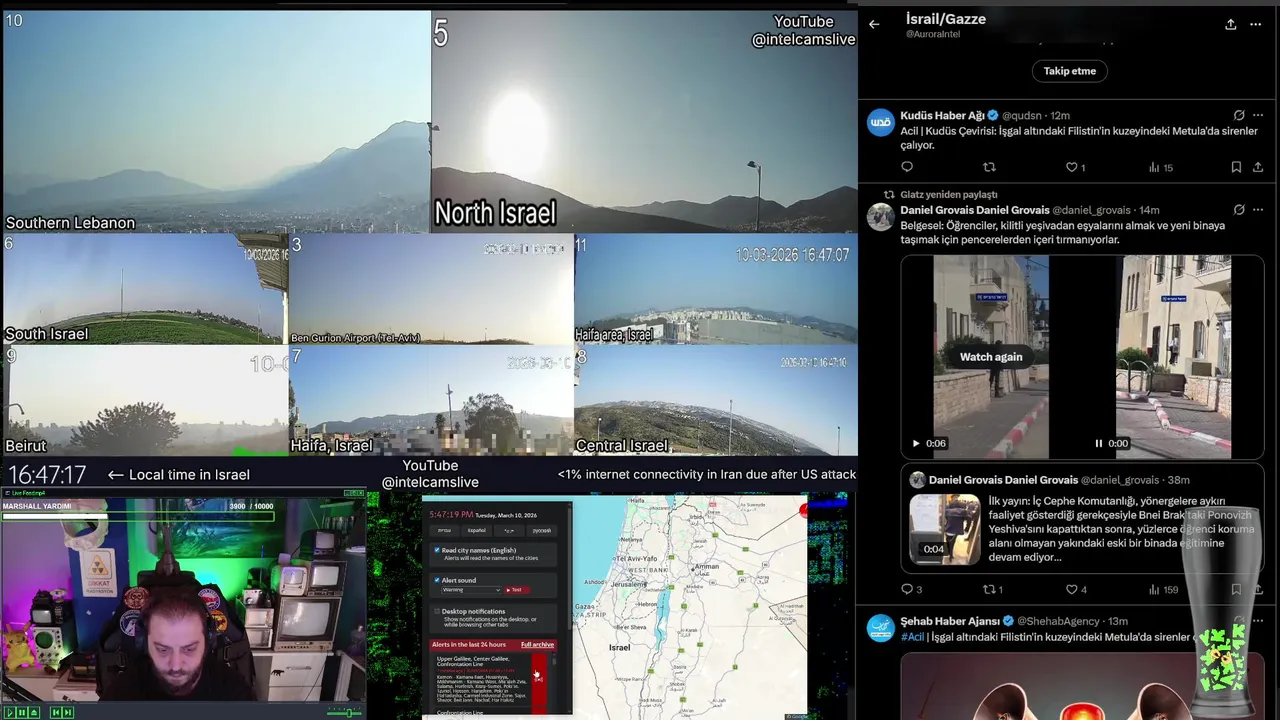Open the @qudsn handle link
1280x720 pixels.
[1022, 116]
